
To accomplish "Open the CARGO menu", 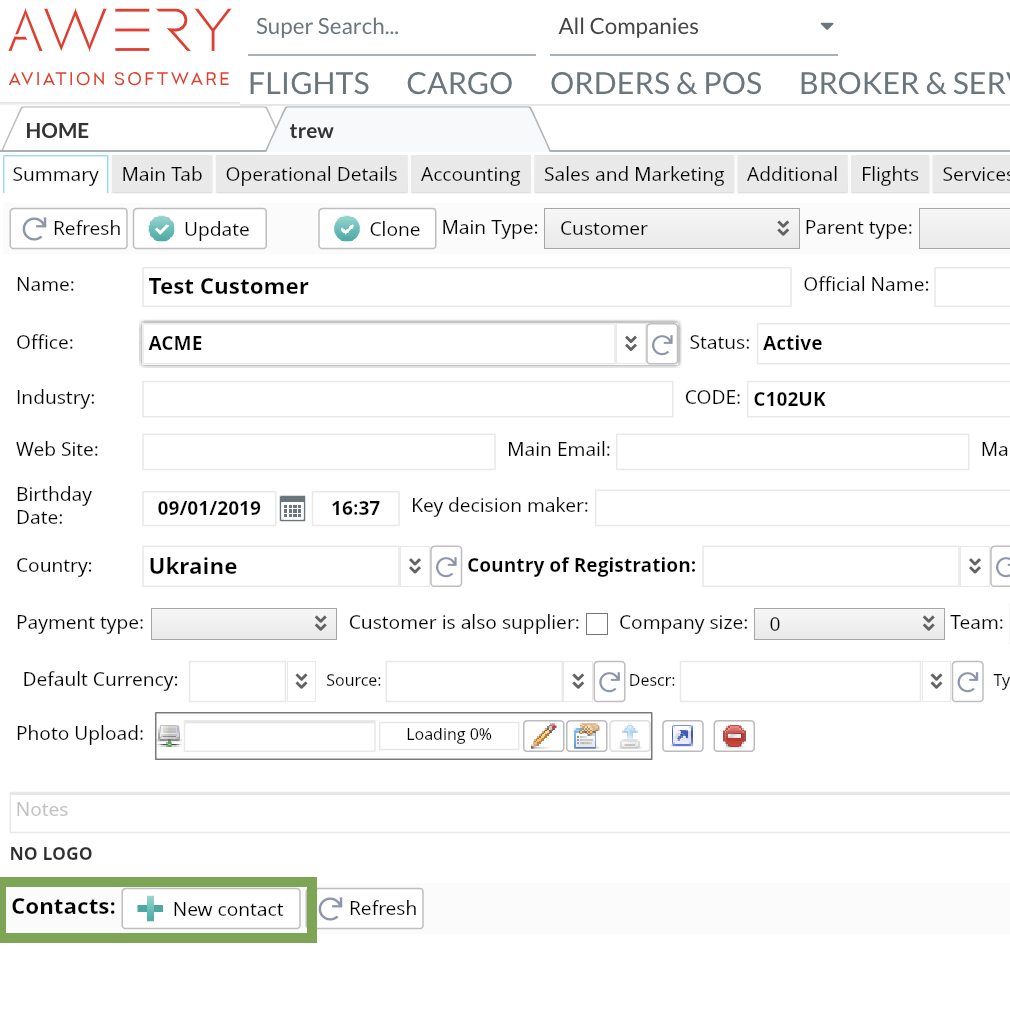I will click(459, 83).
